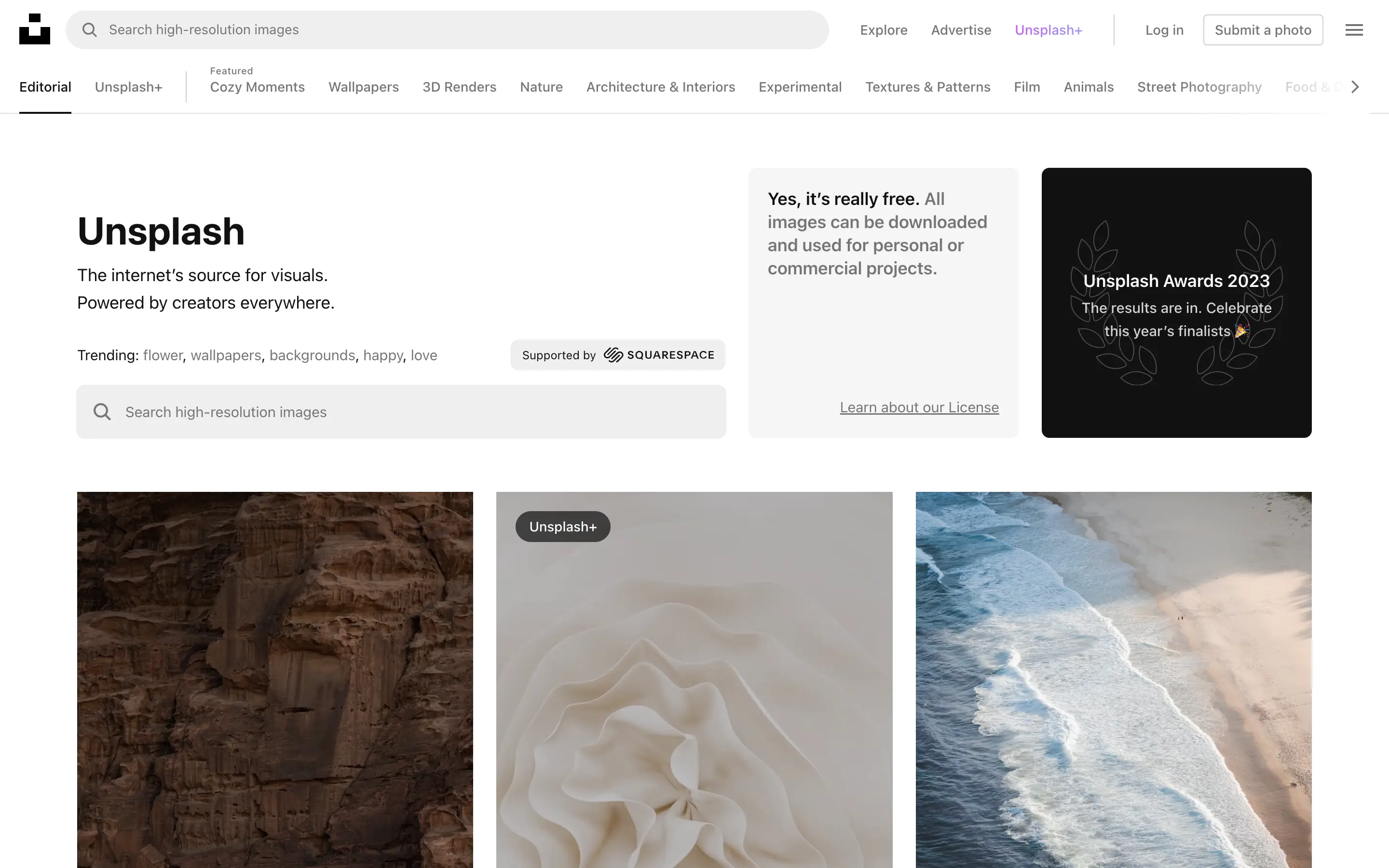
Task: Open the hamburger menu icon
Action: pos(1354,30)
